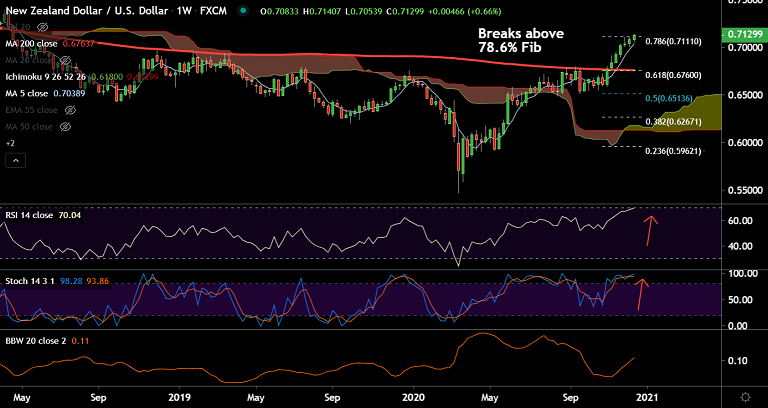Click the MA 5 value 0.70389
The width and height of the screenshot is (768, 408).
click(69, 94)
